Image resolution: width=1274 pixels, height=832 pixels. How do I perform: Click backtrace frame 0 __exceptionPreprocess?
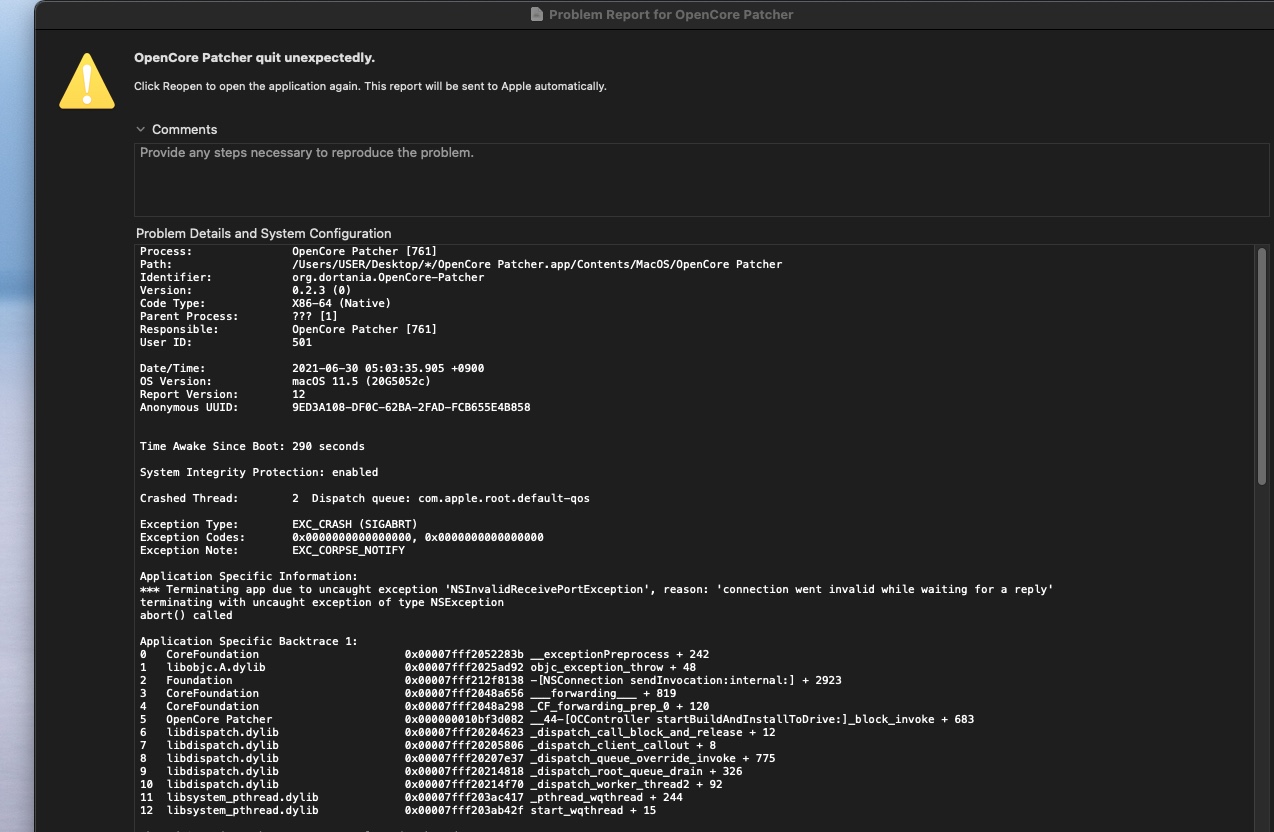coord(424,654)
